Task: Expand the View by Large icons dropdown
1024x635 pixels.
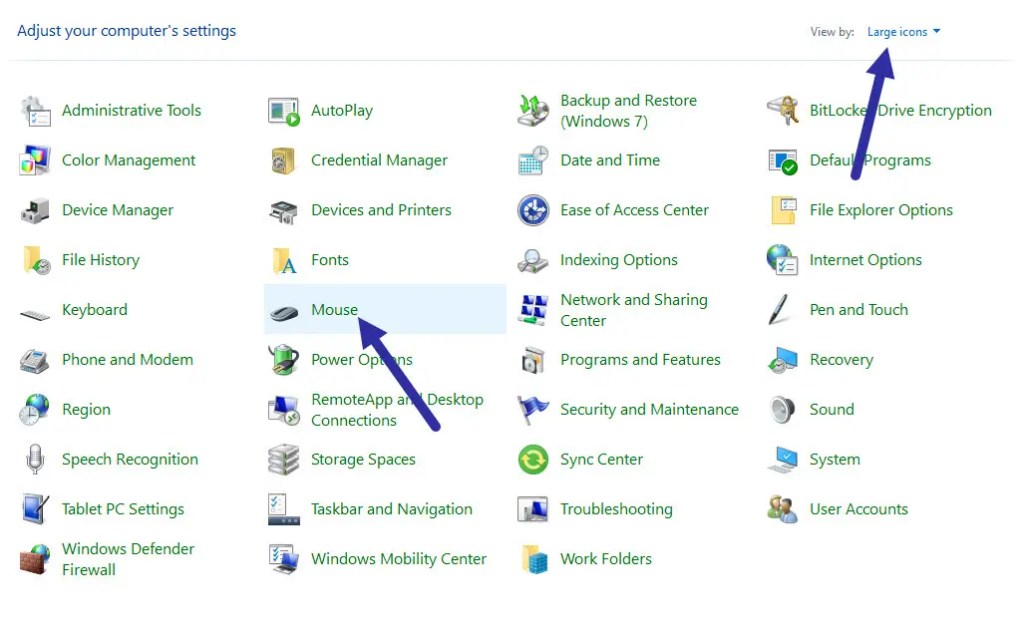Action: click(903, 32)
